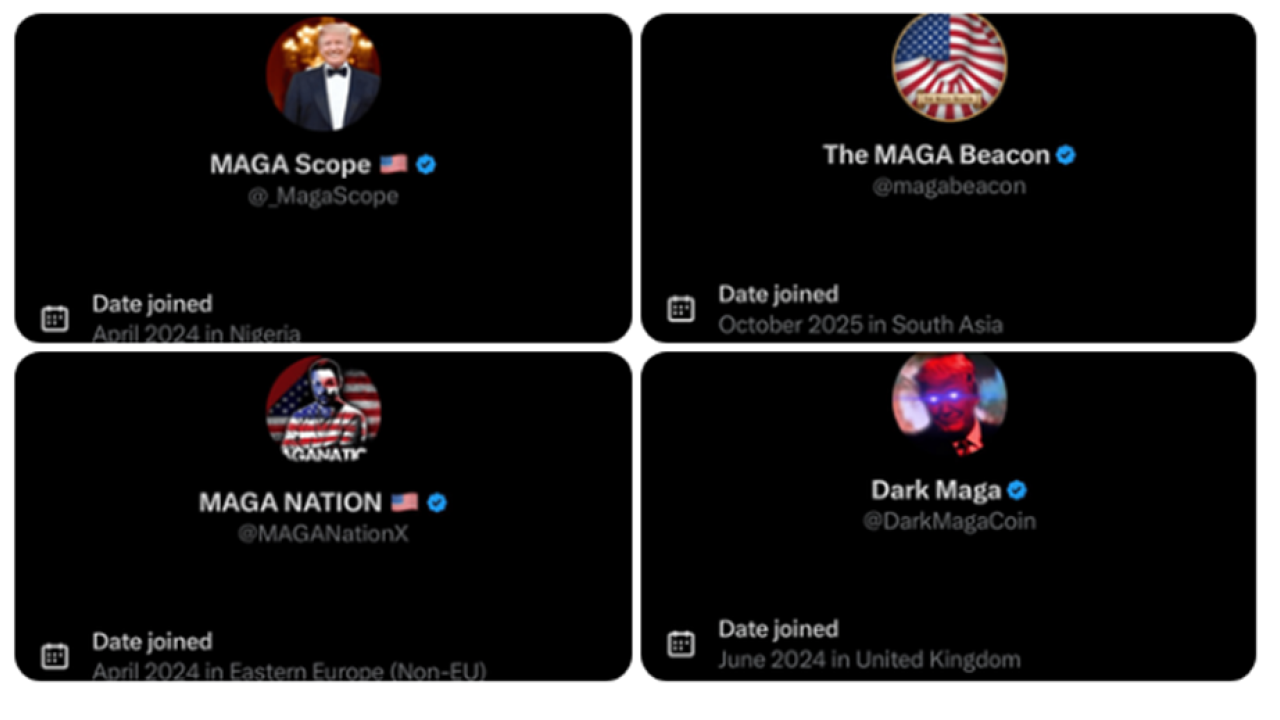Click "October 2025 in South Asia" text
The width and height of the screenshot is (1280, 720).
point(860,324)
